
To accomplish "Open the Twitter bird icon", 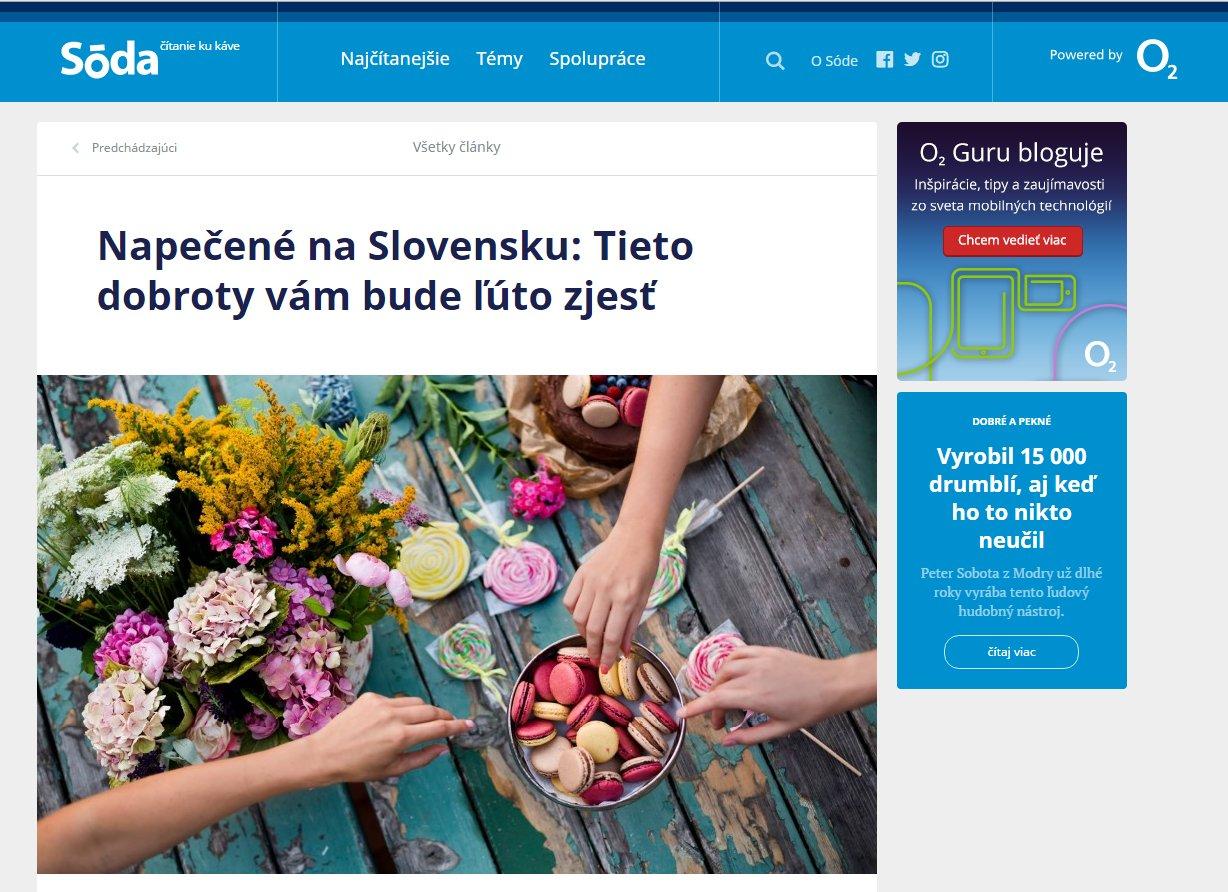I will pyautogui.click(x=912, y=59).
